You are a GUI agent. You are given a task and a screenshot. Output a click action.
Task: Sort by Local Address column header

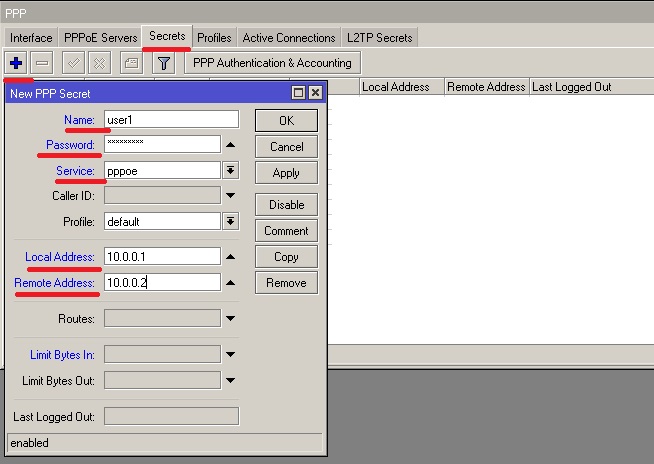click(402, 87)
